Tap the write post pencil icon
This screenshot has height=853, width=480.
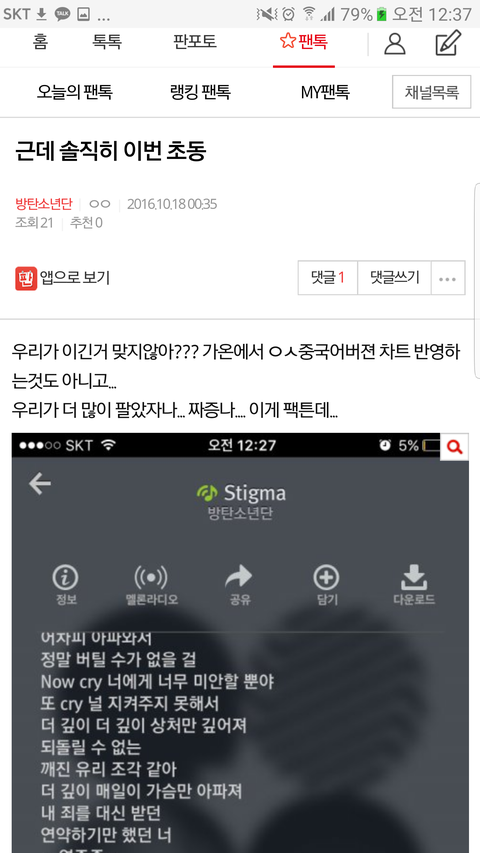pos(448,43)
